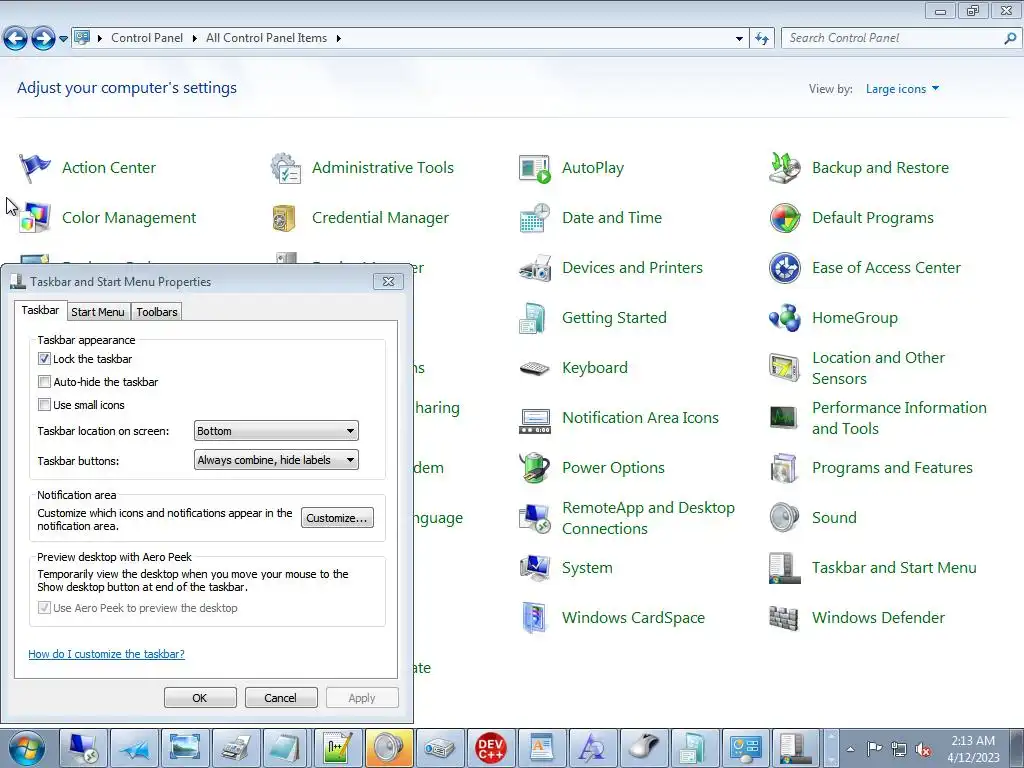Viewport: 1024px width, 768px height.
Task: Refresh the Control Panel address bar
Action: [x=761, y=39]
